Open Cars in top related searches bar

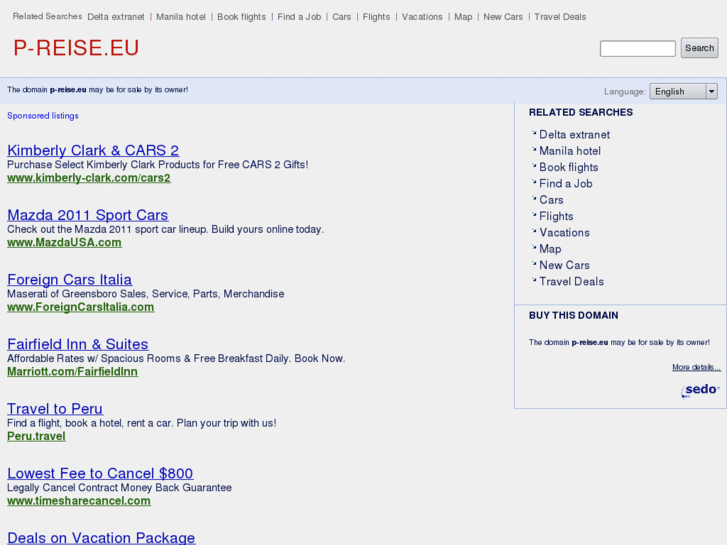coord(342,17)
